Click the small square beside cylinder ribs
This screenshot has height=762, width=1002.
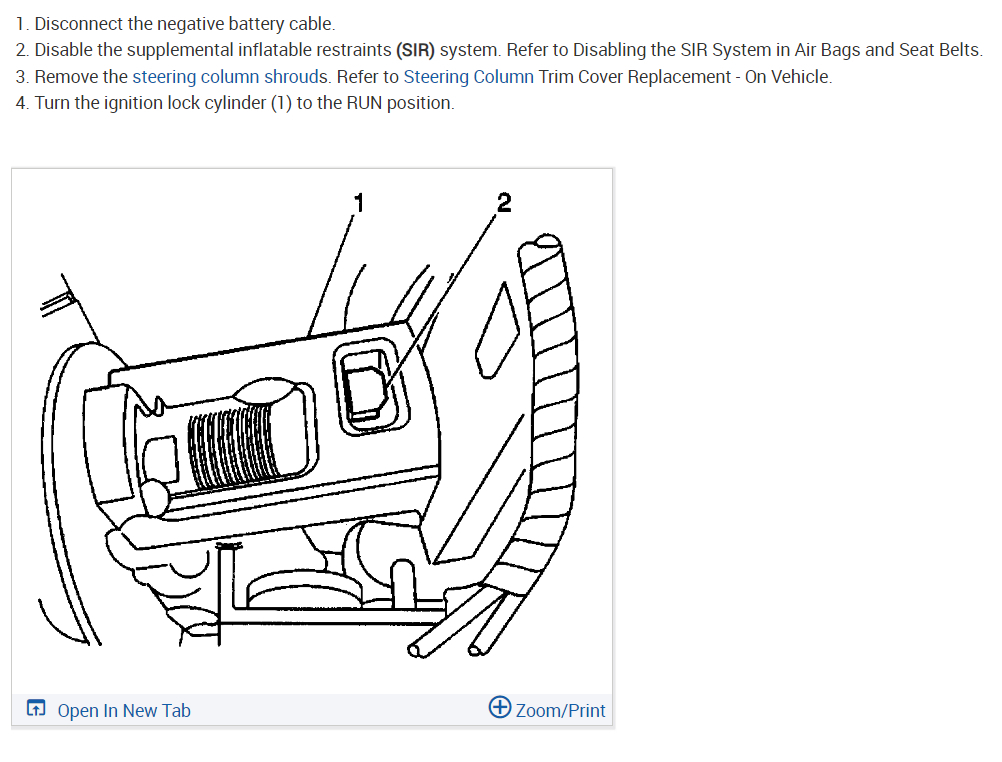click(x=161, y=459)
